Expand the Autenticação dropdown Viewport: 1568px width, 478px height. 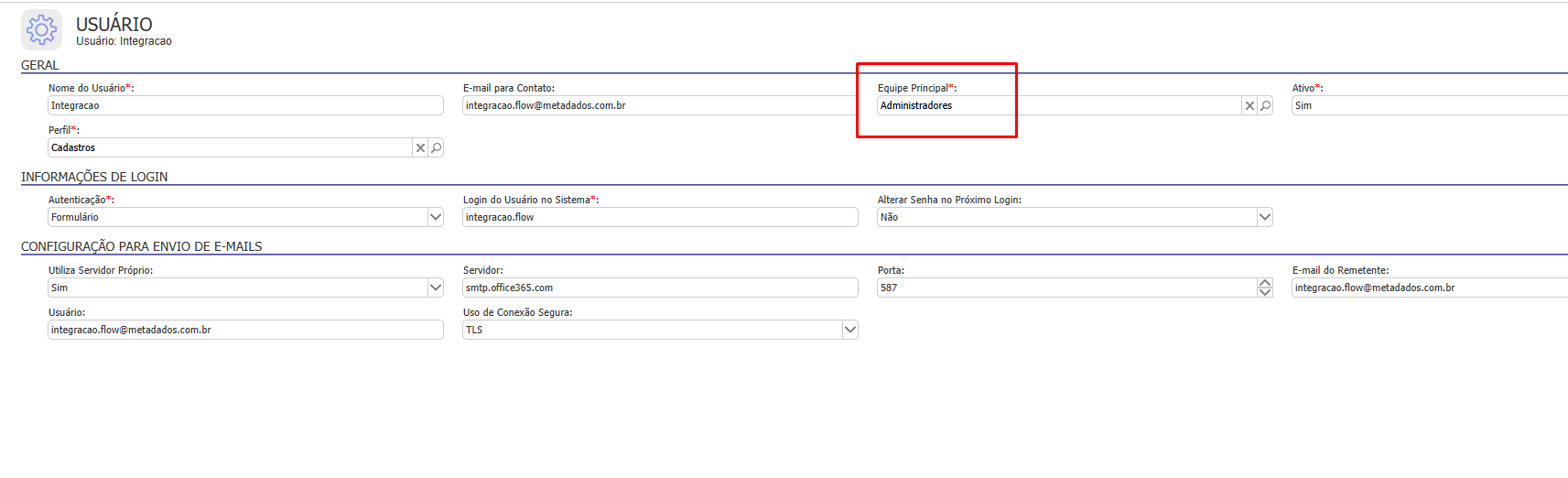tap(436, 217)
